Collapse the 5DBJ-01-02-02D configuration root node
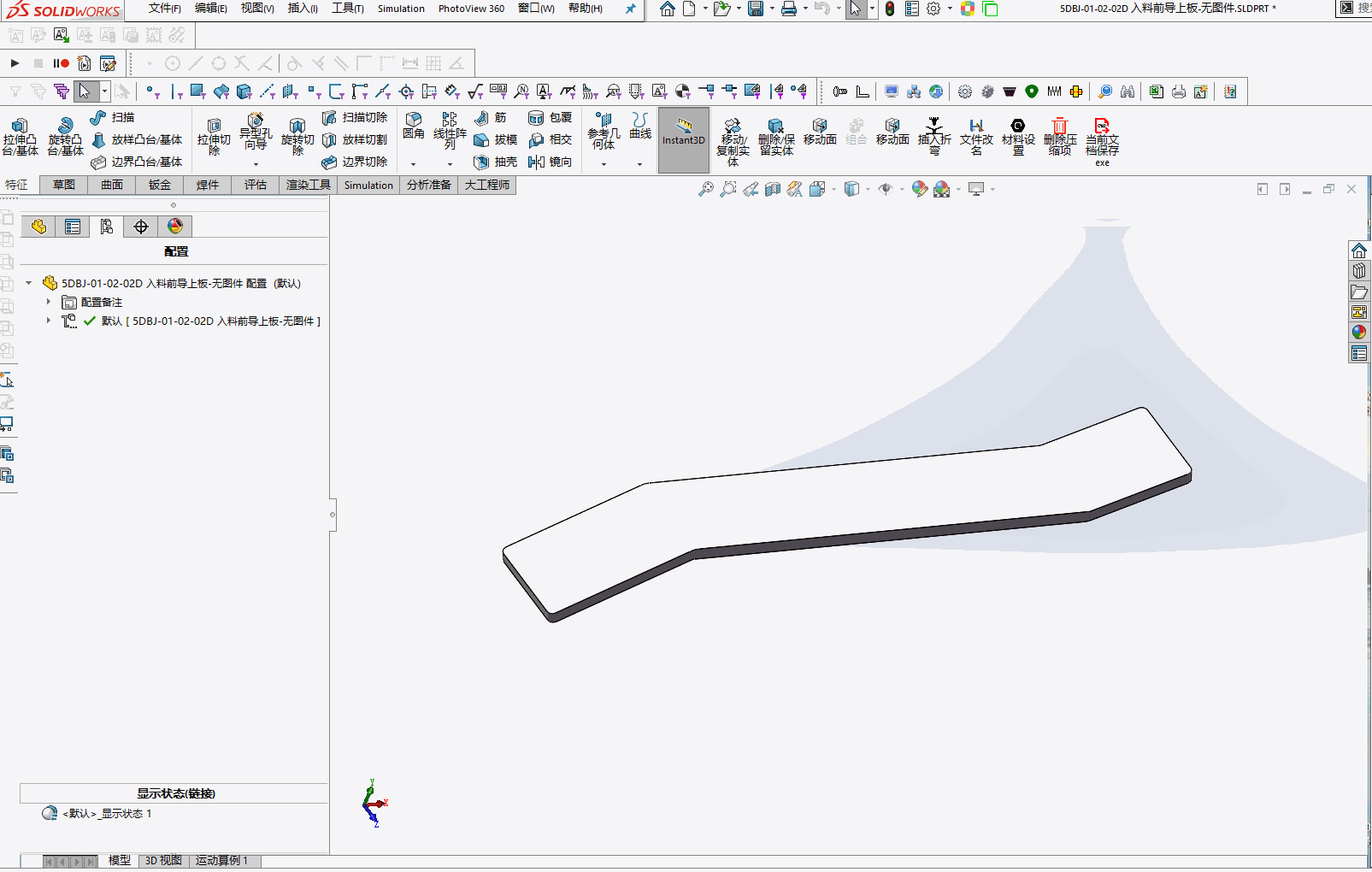The image size is (1372, 872). (x=29, y=283)
